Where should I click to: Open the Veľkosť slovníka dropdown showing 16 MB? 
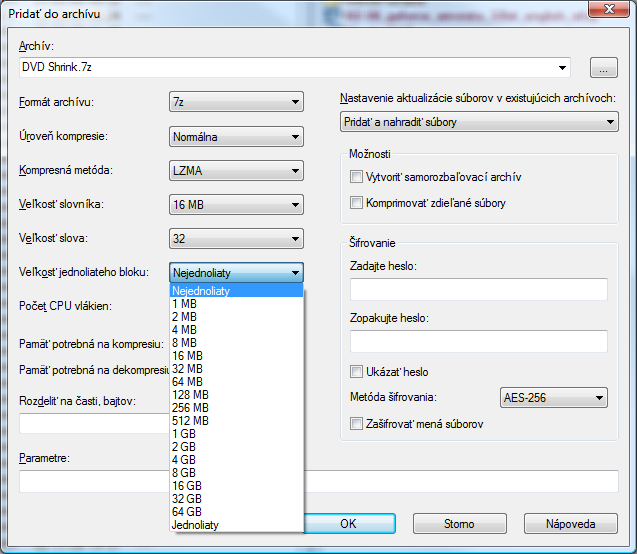click(x=236, y=205)
